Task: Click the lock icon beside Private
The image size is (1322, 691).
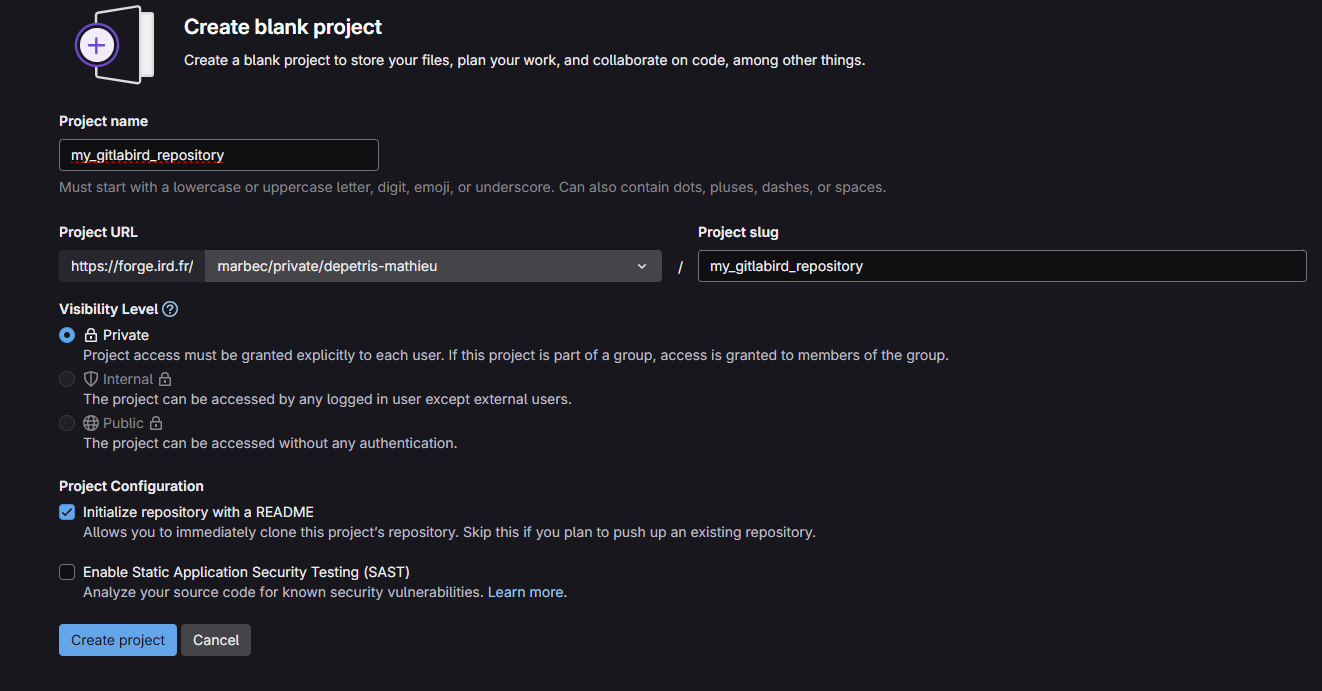Action: (91, 335)
